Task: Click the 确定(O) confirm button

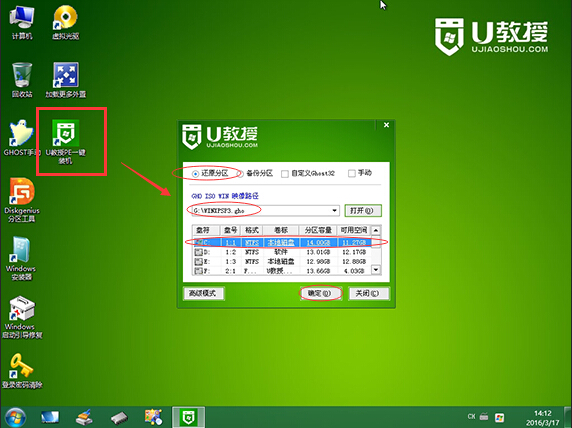Action: (321, 293)
